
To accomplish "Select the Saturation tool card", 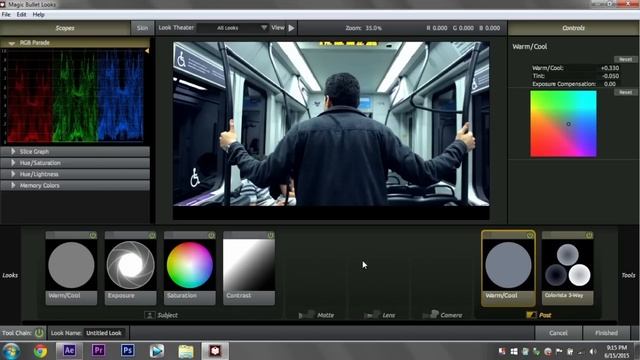I will coord(189,268).
